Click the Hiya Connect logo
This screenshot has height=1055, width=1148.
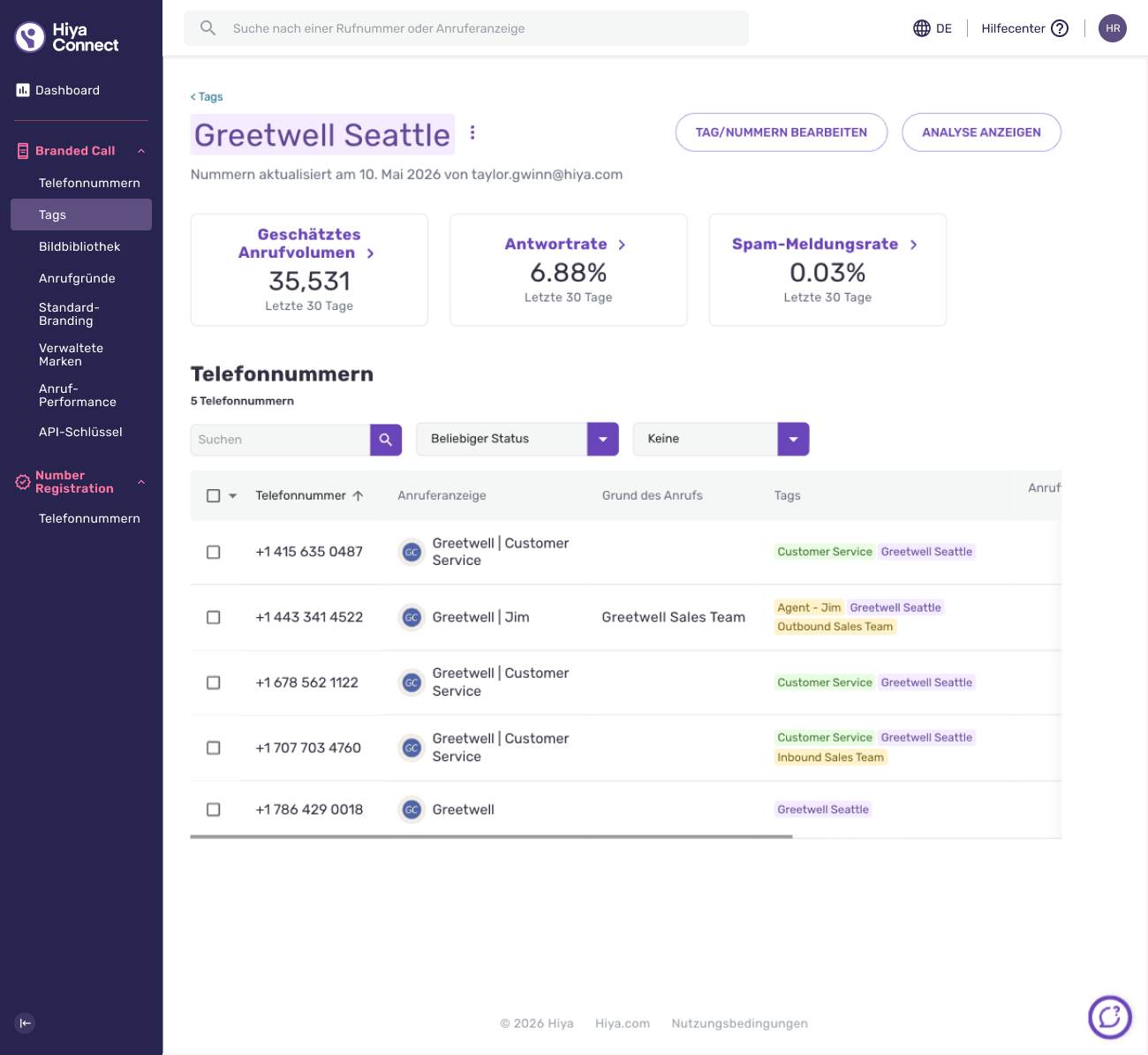tap(67, 37)
